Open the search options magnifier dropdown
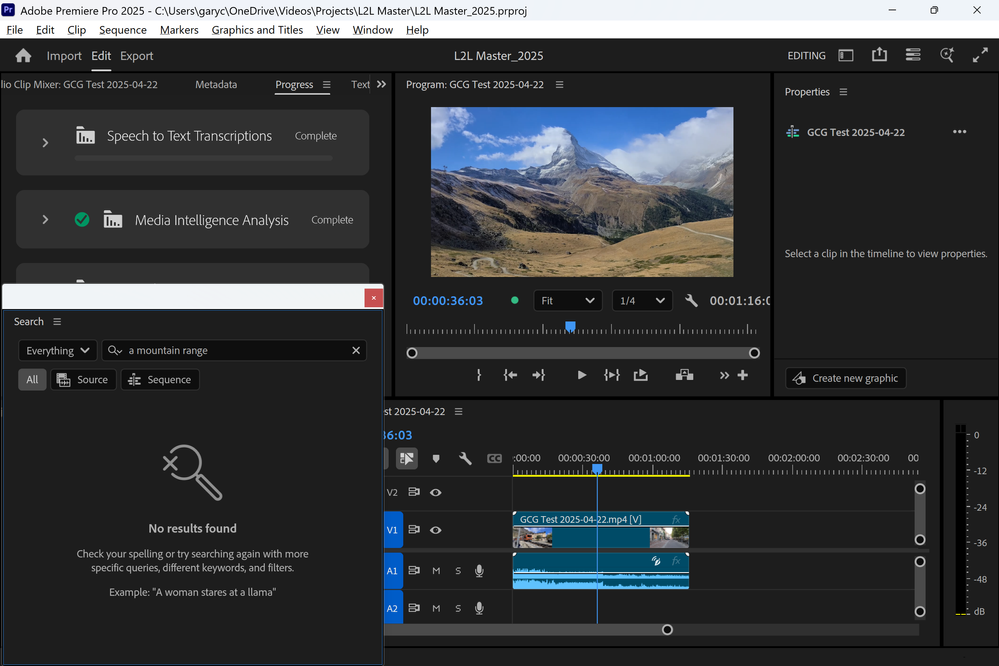 point(115,351)
